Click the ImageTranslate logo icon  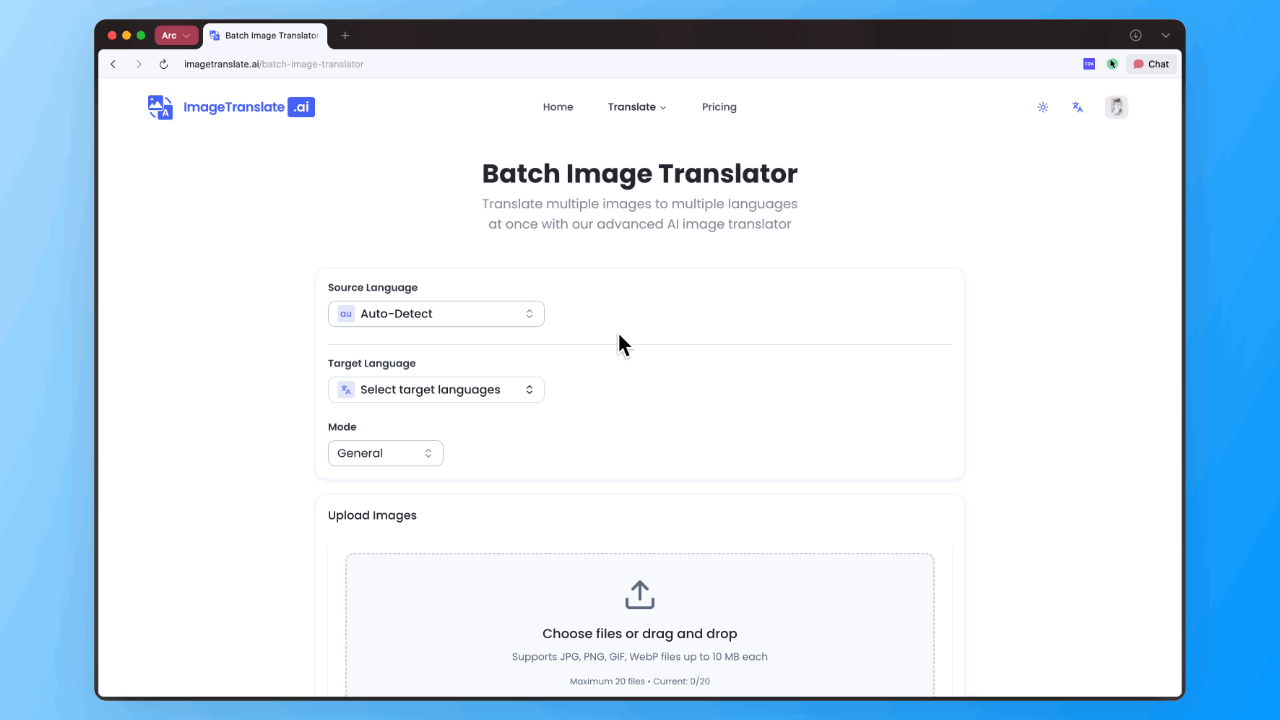pyautogui.click(x=160, y=107)
